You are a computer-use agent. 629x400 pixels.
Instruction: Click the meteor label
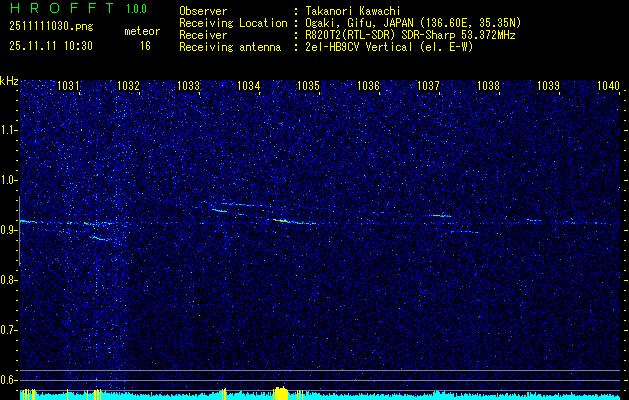[142, 31]
